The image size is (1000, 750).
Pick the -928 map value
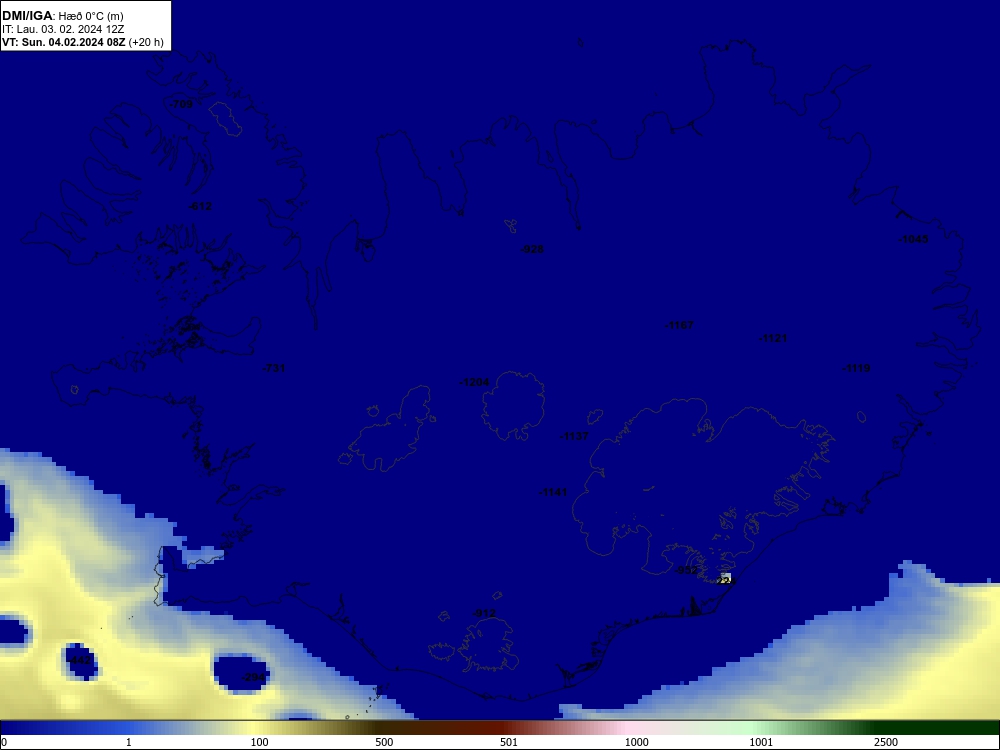click(x=532, y=249)
